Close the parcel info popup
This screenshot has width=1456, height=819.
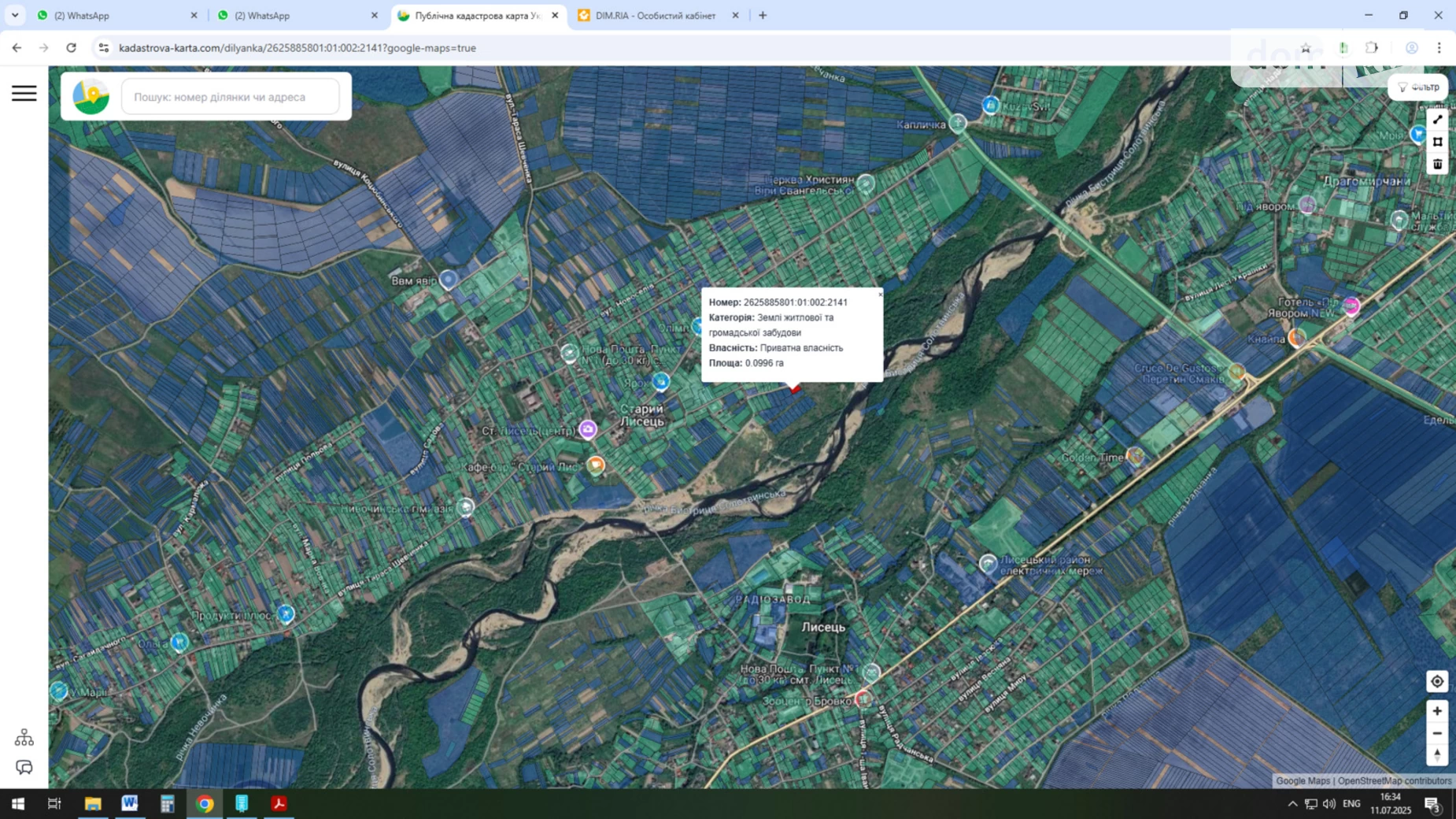pyautogui.click(x=880, y=294)
